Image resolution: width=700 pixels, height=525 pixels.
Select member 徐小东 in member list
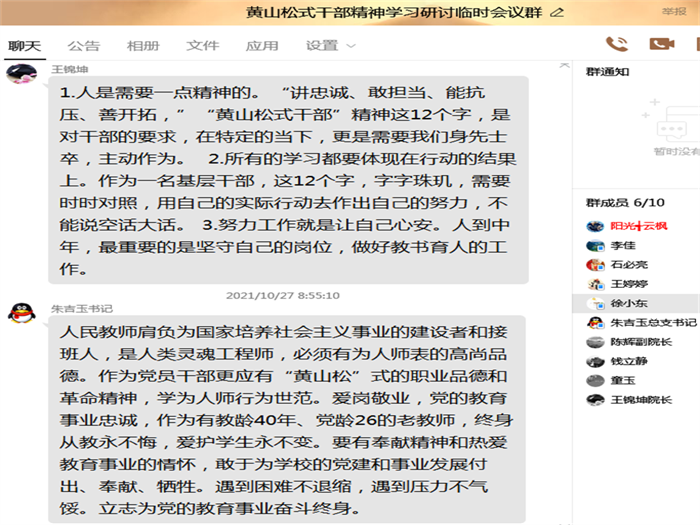628,303
